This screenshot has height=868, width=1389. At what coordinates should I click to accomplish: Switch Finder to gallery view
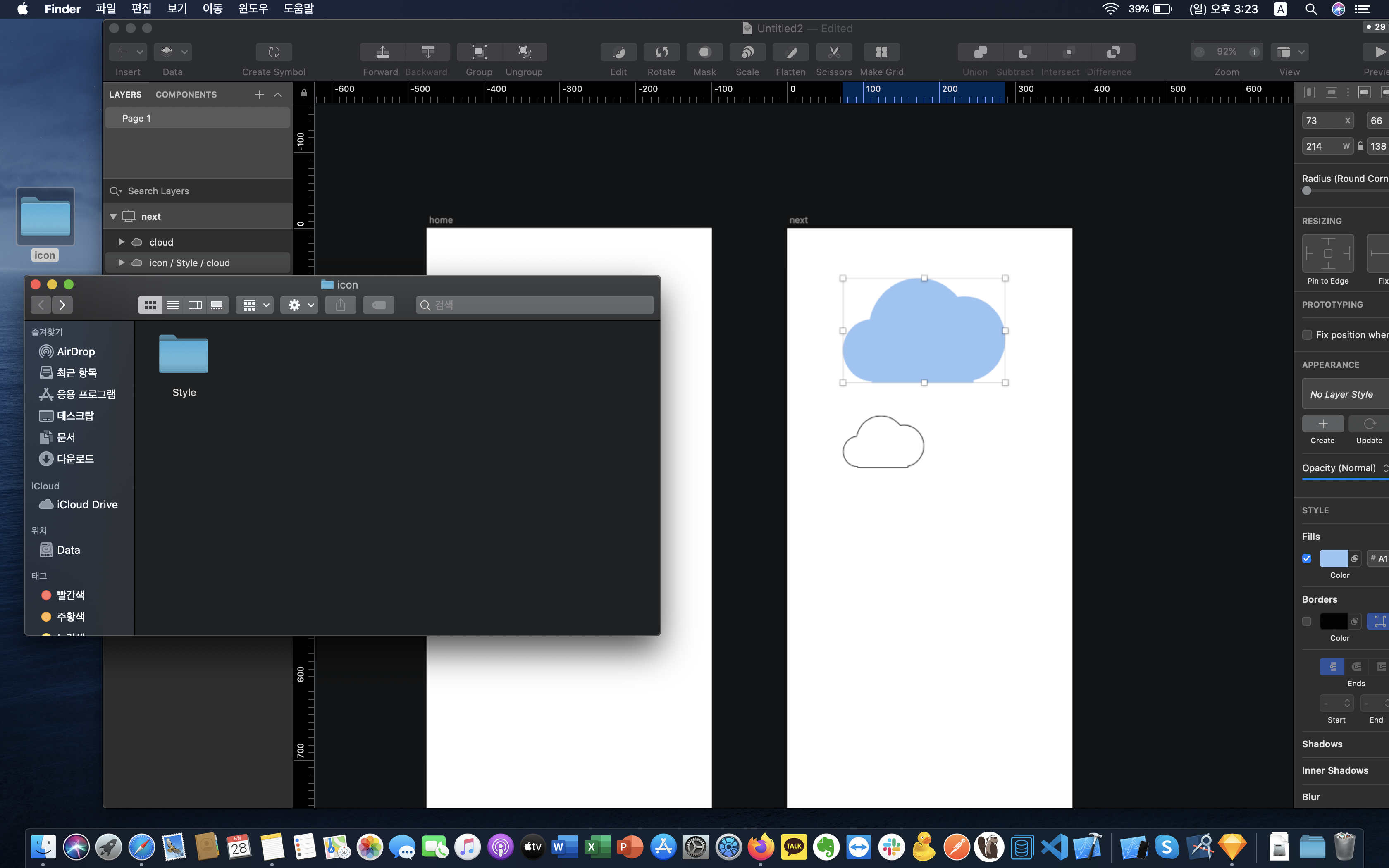[x=217, y=305]
